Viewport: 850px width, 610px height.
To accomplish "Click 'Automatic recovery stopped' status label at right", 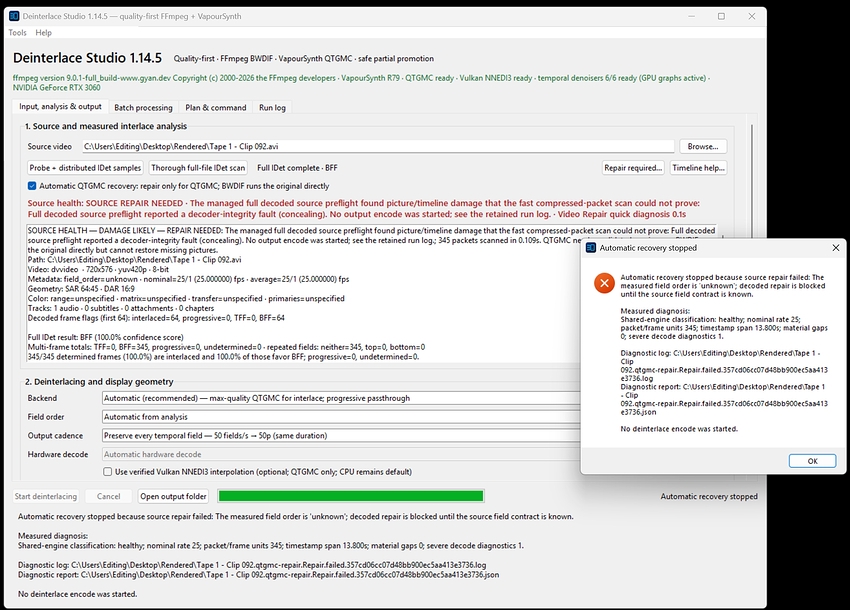I will pyautogui.click(x=709, y=496).
